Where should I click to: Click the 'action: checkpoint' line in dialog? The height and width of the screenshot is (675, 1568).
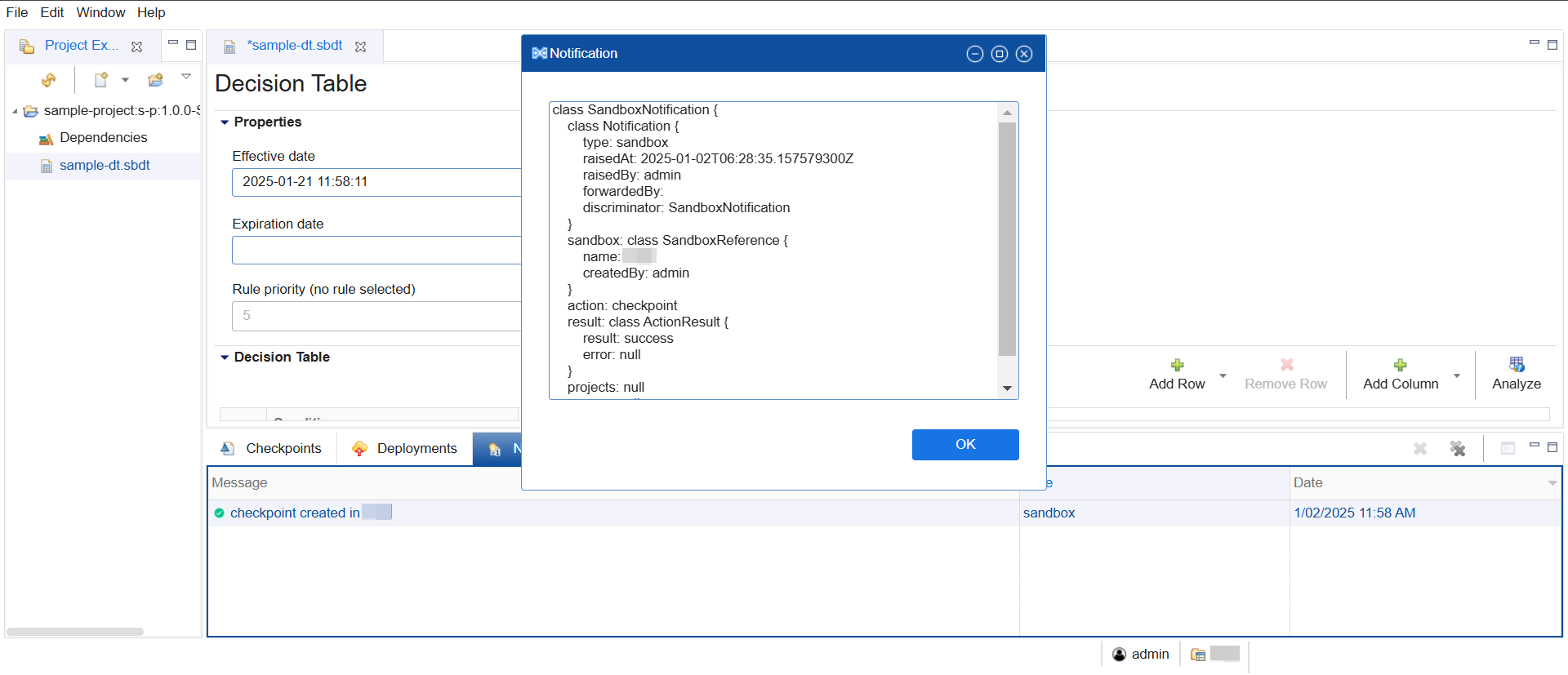(622, 306)
